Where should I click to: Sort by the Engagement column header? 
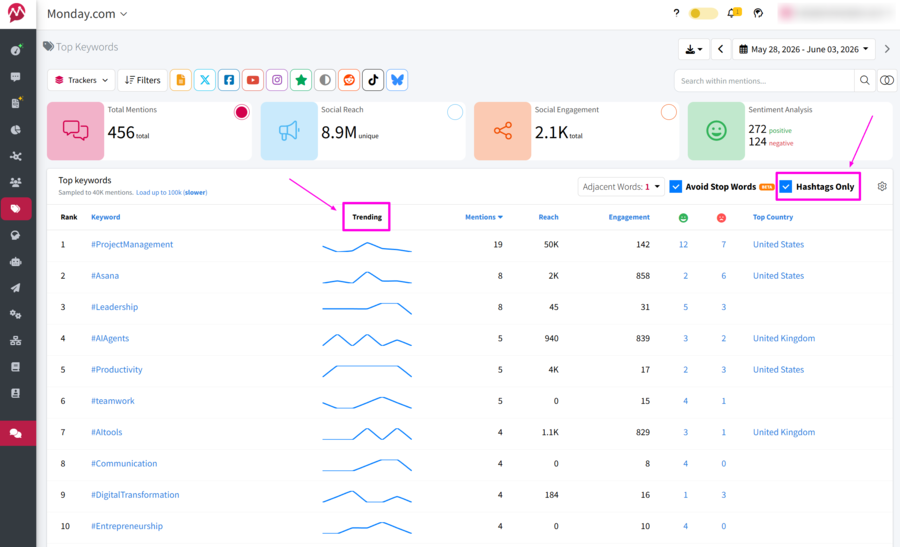[x=629, y=217]
